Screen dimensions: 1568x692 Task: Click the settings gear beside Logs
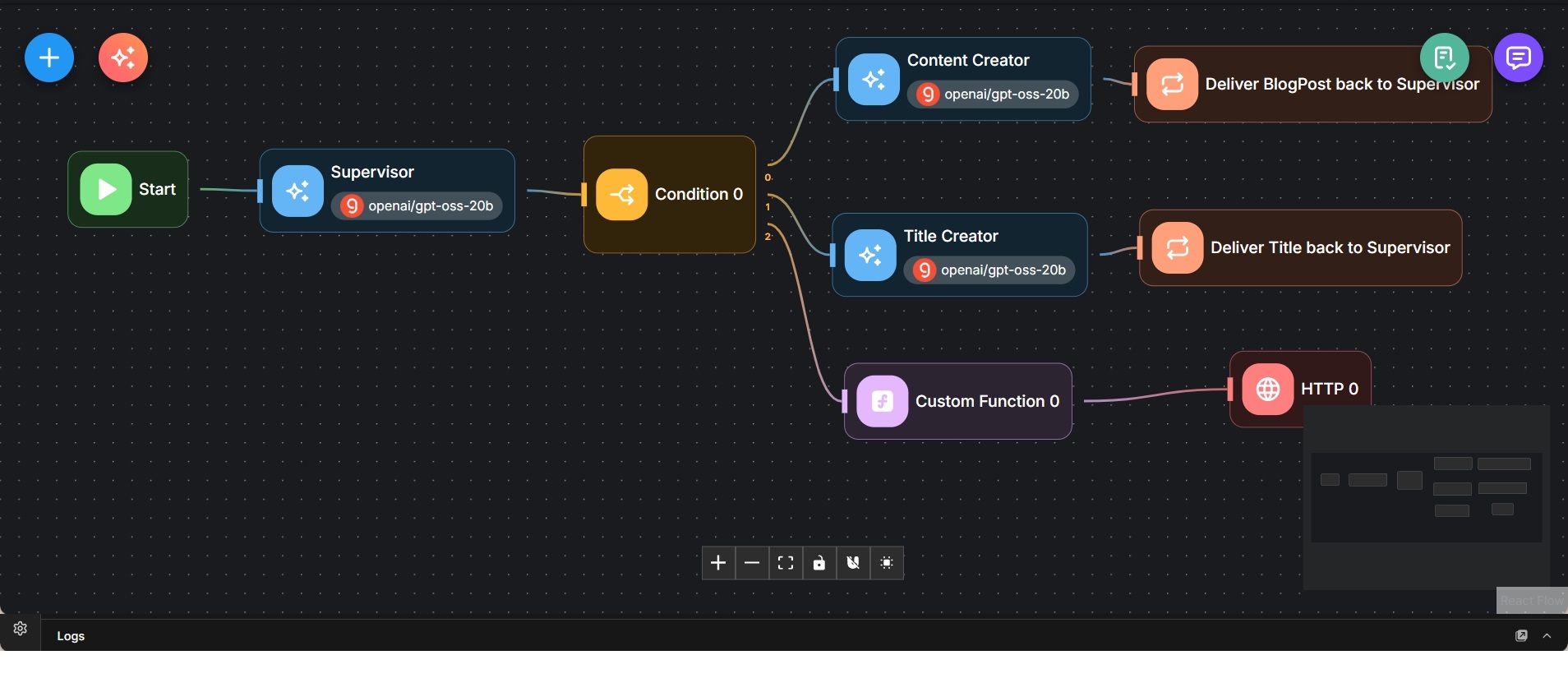21,629
